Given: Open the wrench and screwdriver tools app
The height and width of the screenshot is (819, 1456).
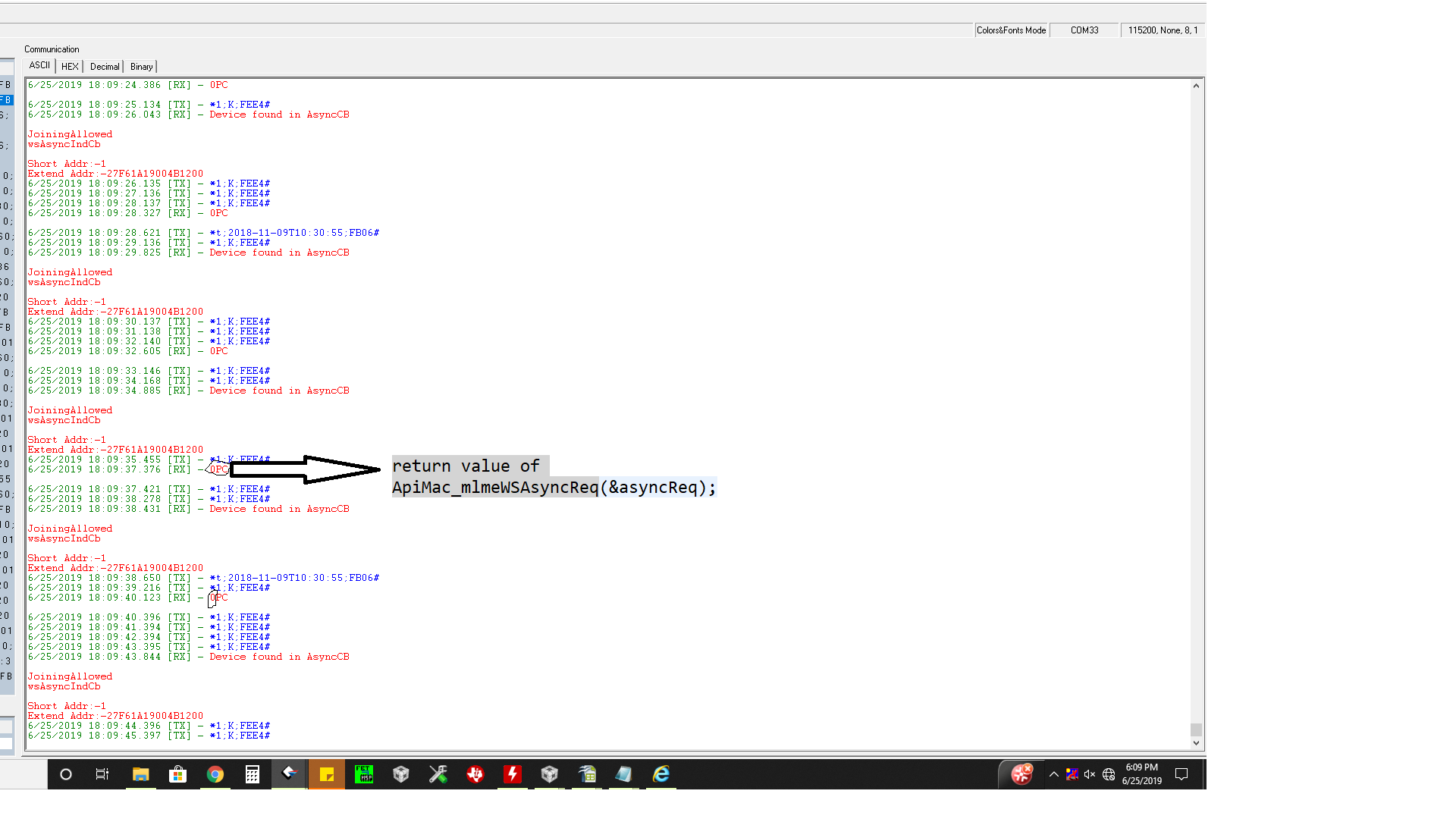Looking at the screenshot, I should click(438, 774).
